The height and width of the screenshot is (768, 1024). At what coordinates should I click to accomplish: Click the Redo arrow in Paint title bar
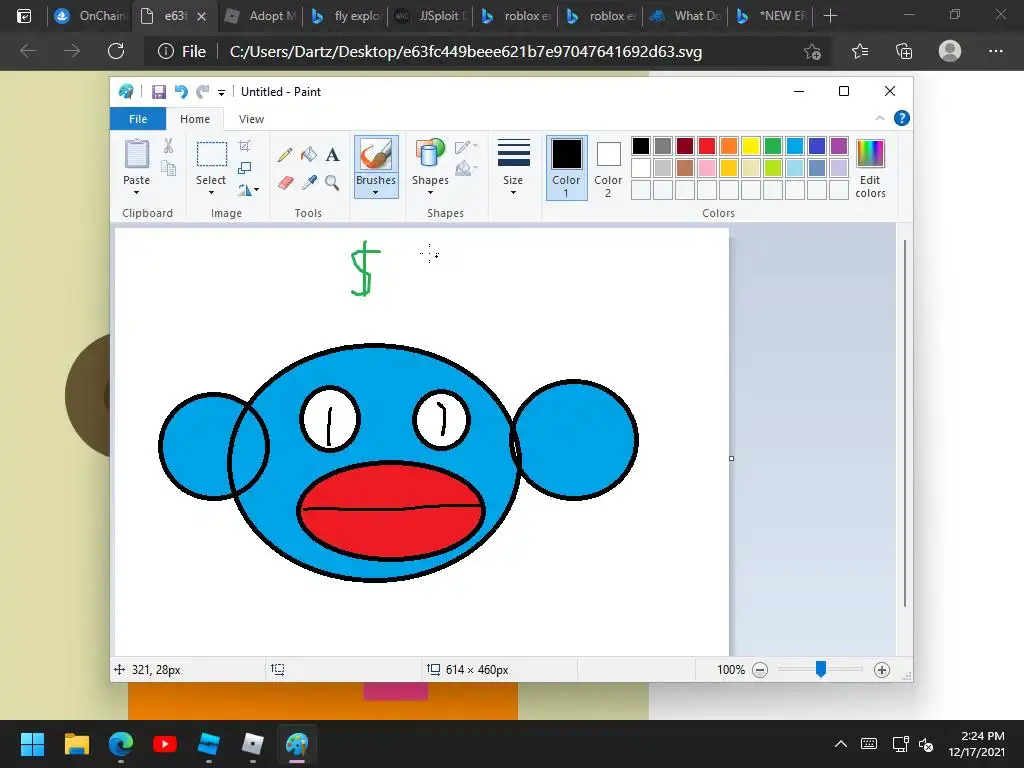click(202, 92)
